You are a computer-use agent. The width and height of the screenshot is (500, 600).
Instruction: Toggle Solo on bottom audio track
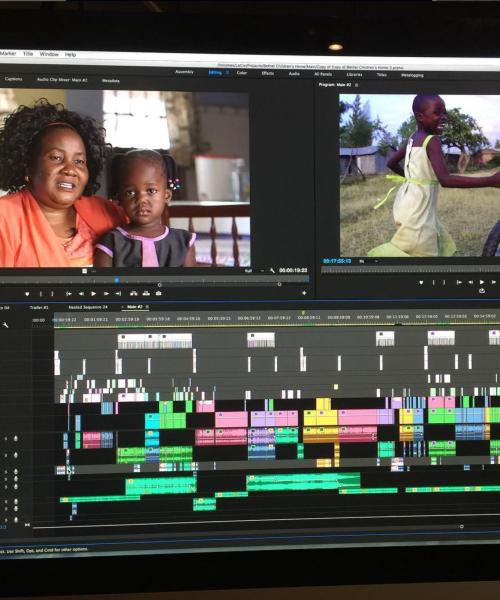tap(6, 520)
